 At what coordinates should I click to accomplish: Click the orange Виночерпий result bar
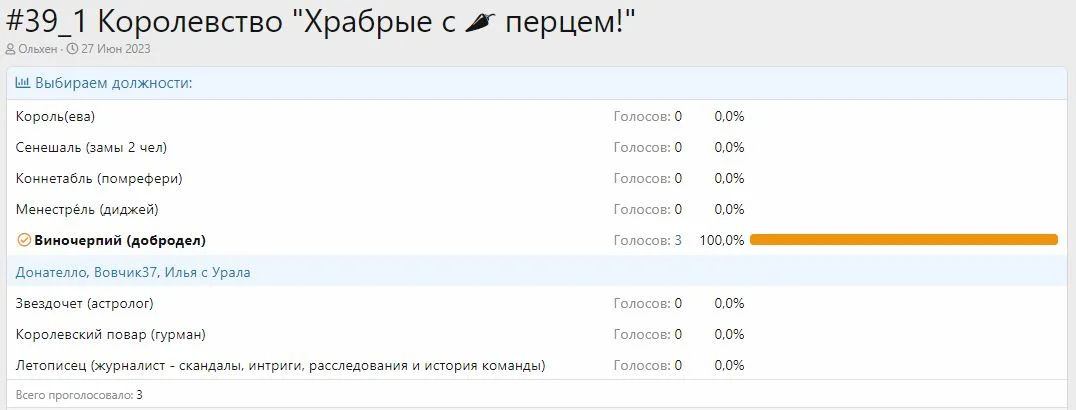[903, 240]
